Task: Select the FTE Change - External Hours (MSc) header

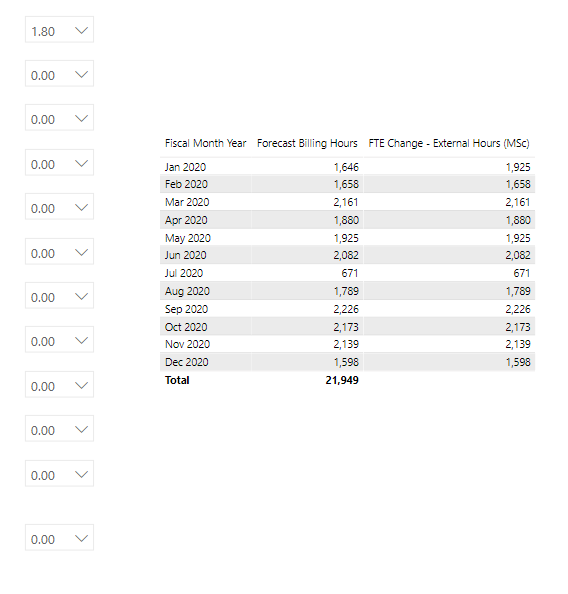Action: [x=449, y=143]
